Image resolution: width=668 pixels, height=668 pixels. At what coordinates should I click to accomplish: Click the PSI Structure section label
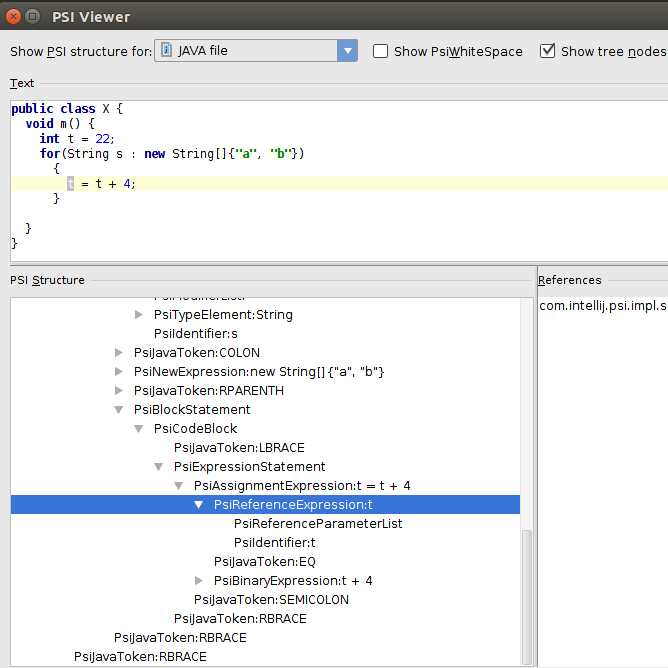click(x=47, y=280)
